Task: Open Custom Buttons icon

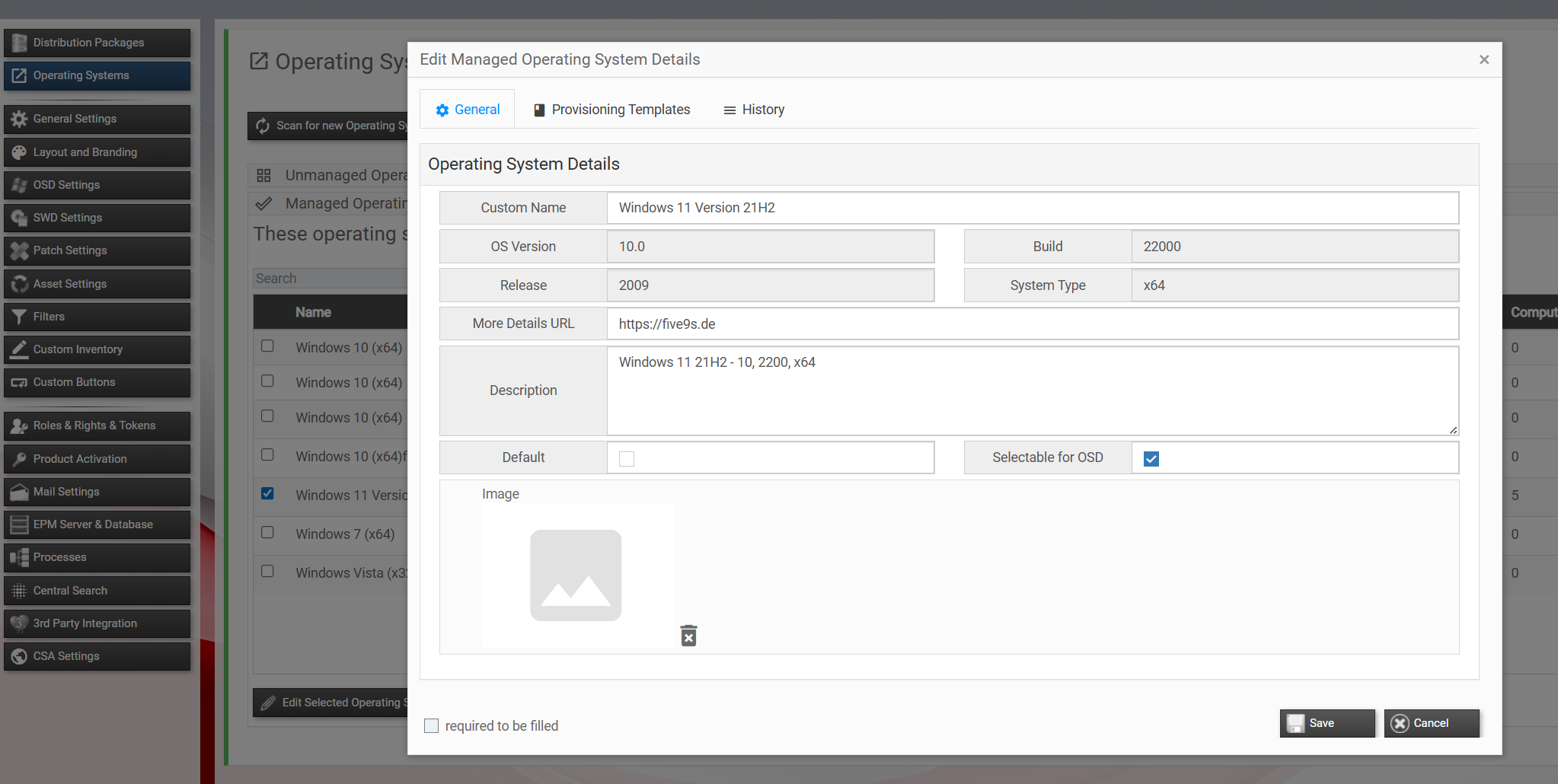Action: (x=19, y=382)
